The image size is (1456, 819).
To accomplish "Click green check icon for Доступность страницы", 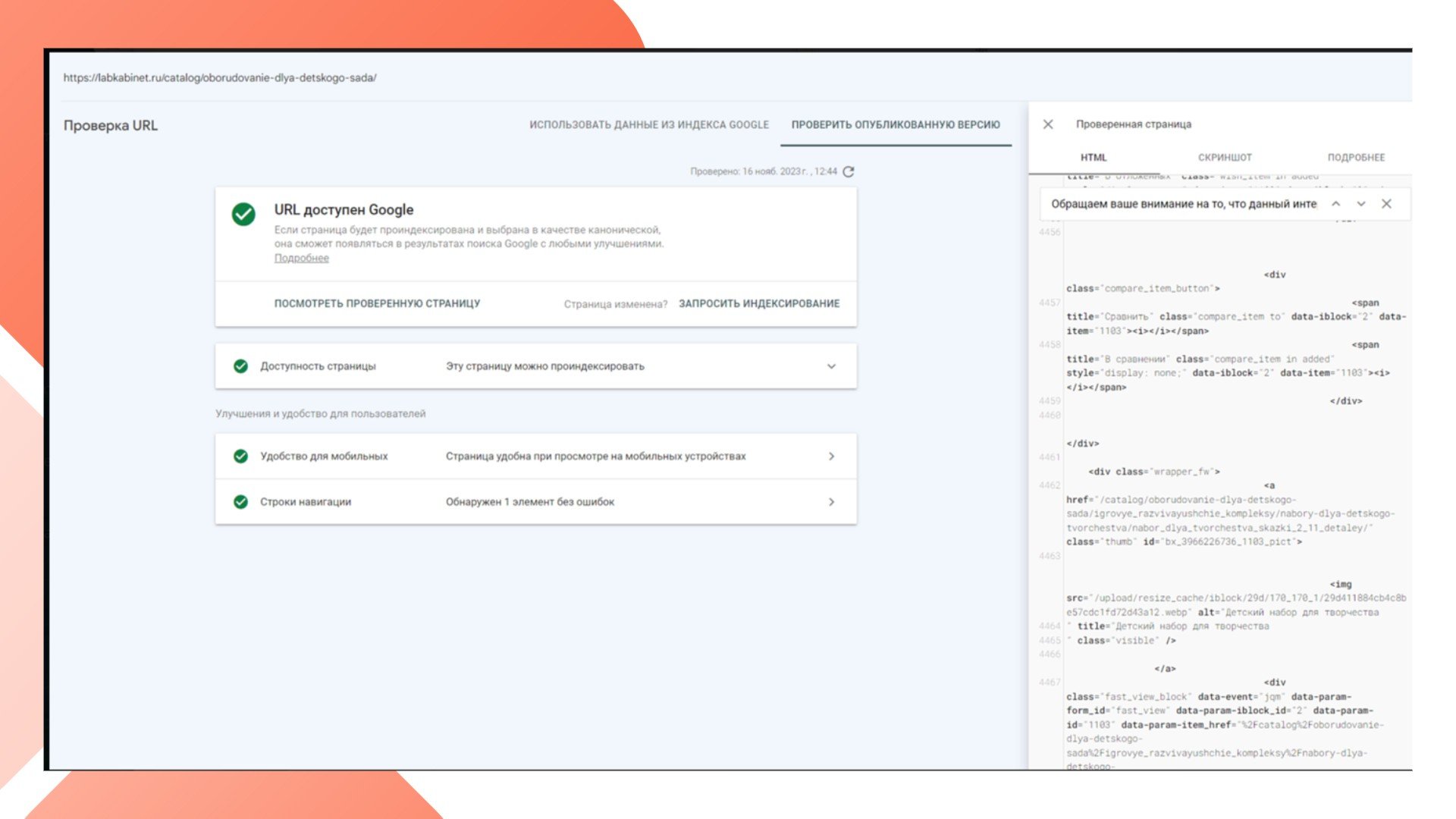I will (240, 366).
